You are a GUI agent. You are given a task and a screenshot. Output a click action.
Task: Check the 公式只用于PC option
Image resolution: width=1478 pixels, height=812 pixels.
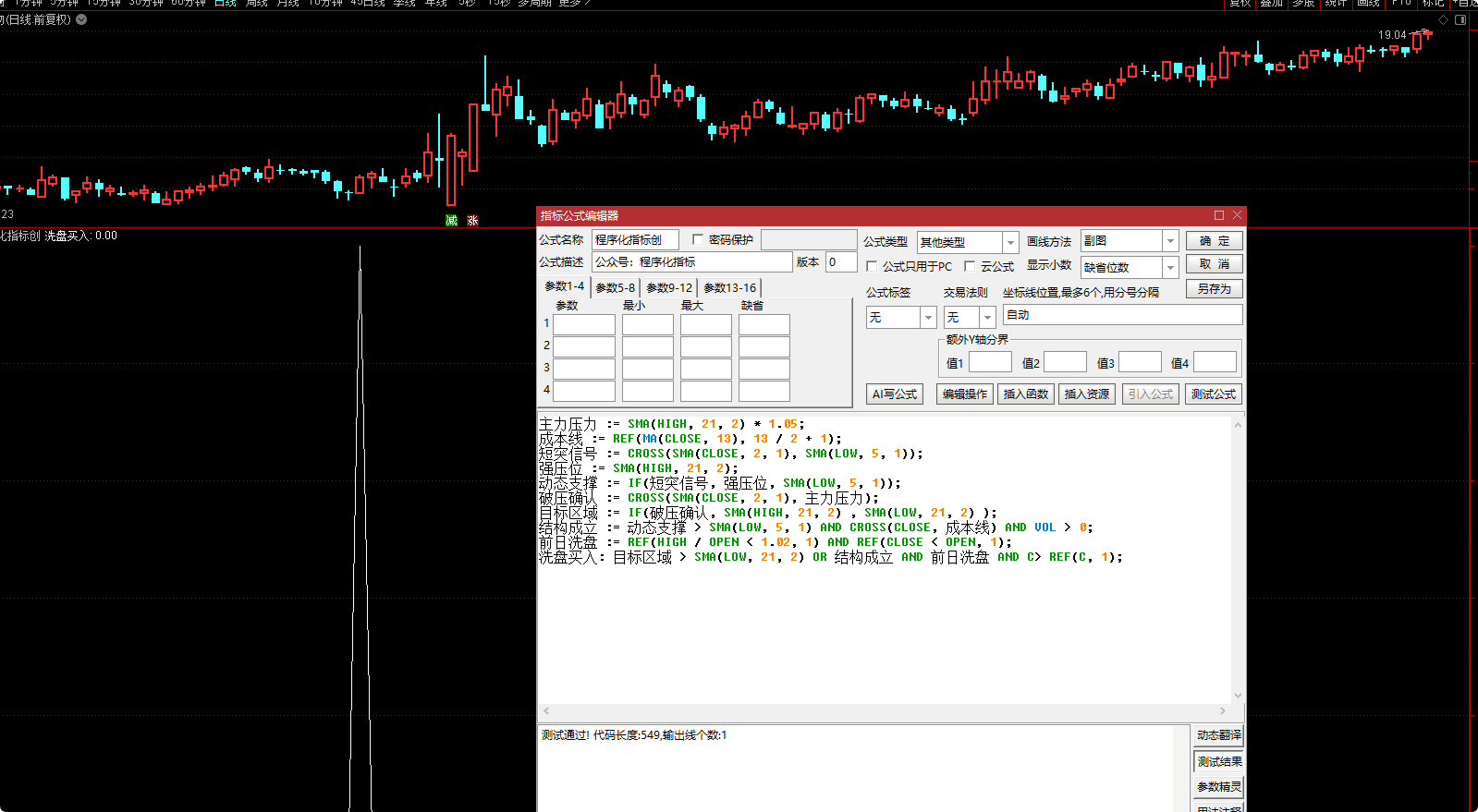tap(872, 266)
